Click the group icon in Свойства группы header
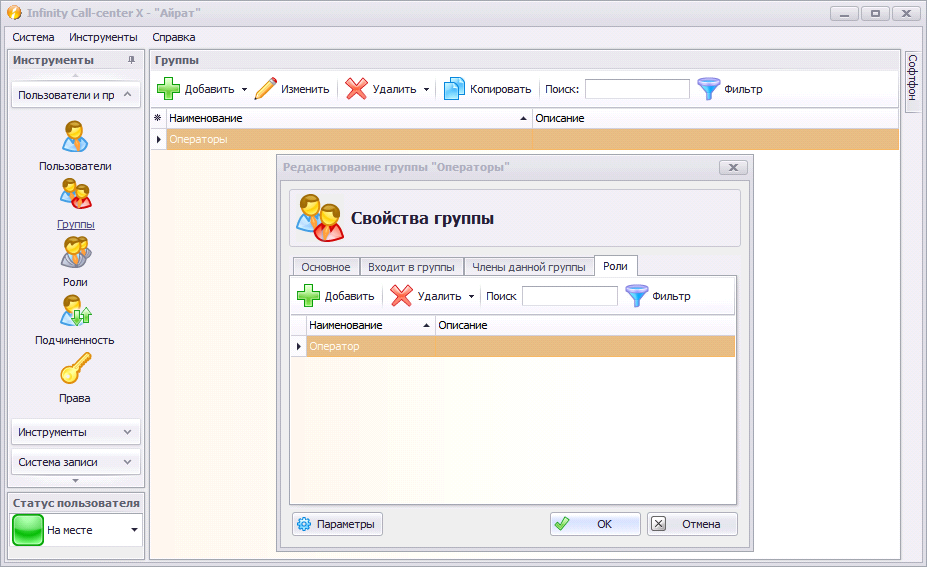The height and width of the screenshot is (567, 927). 320,218
